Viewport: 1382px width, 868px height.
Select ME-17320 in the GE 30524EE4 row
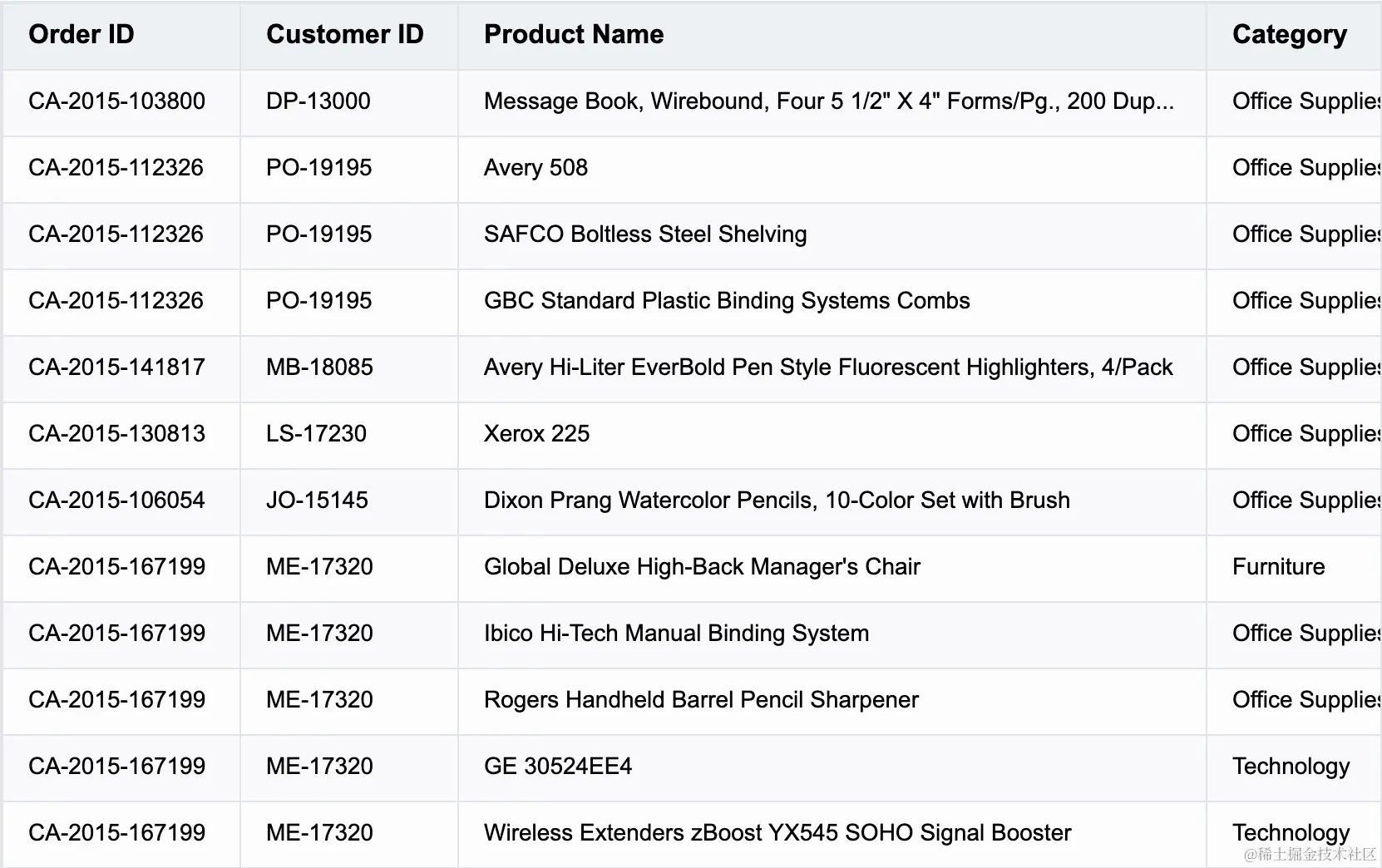coord(349,768)
